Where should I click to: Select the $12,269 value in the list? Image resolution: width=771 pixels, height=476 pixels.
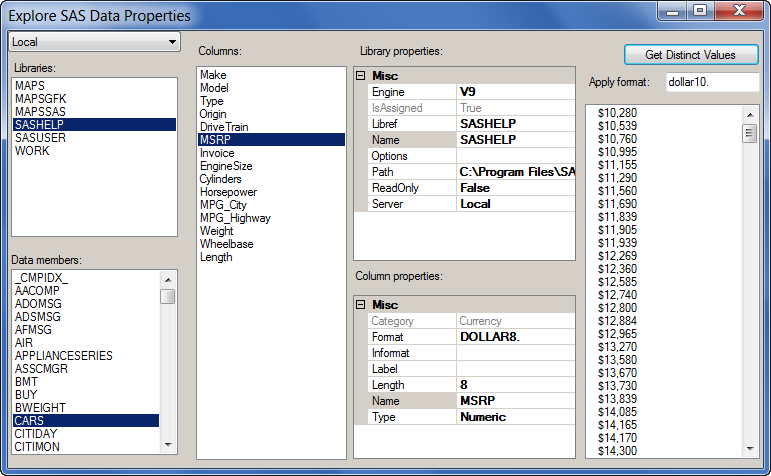[x=617, y=255]
